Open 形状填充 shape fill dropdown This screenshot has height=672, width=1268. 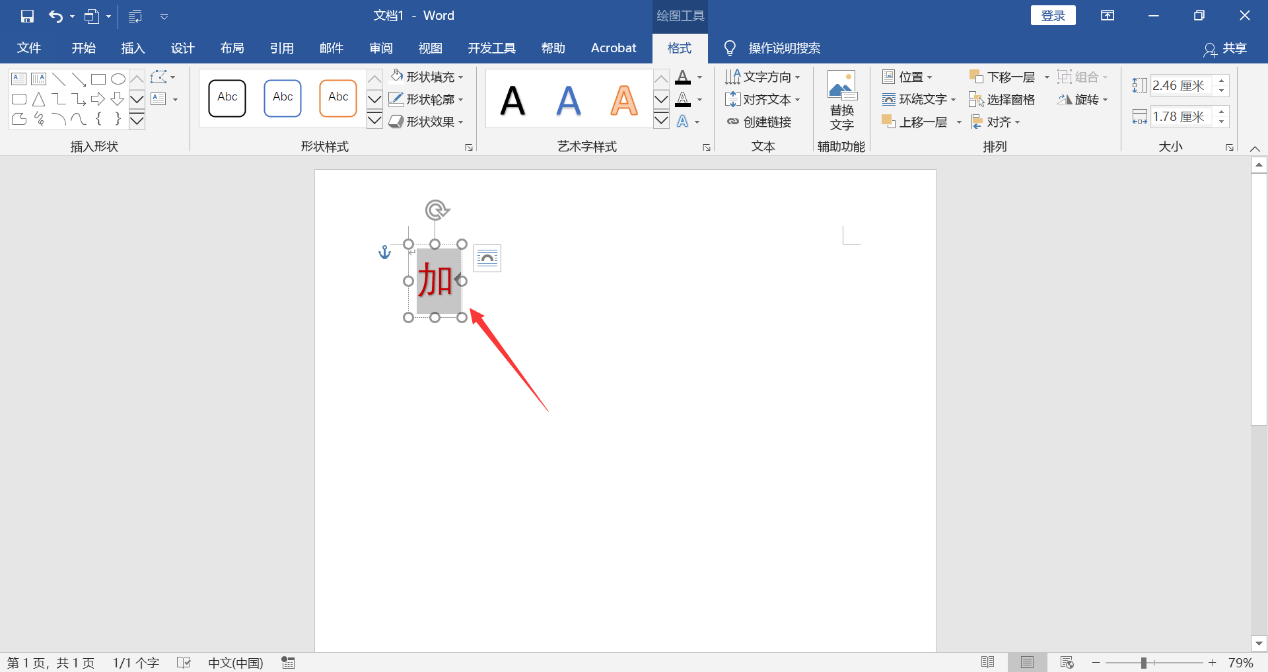427,77
